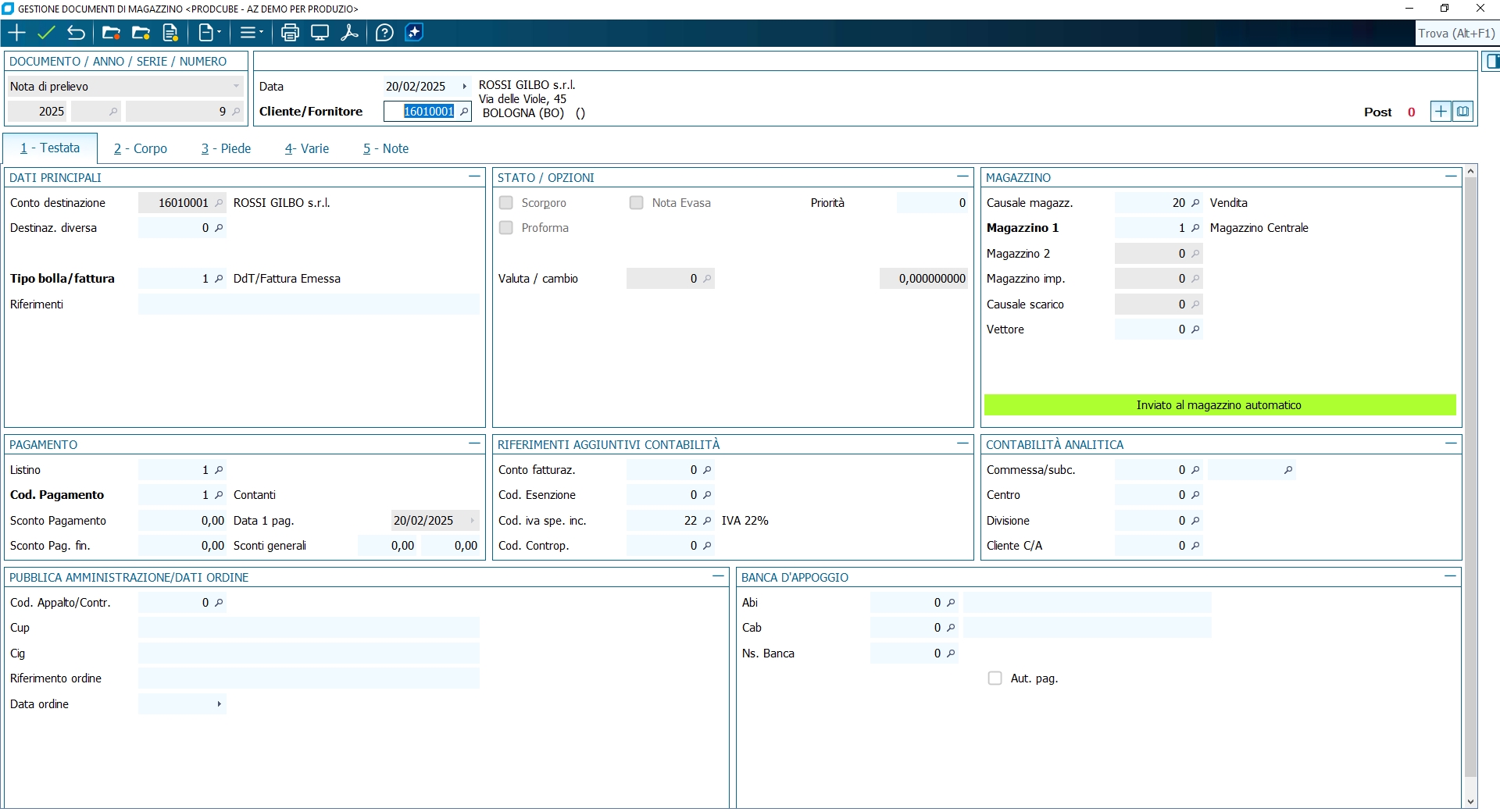The image size is (1500, 812).
Task: Enable the Scorporo checkbox
Action: (x=506, y=203)
